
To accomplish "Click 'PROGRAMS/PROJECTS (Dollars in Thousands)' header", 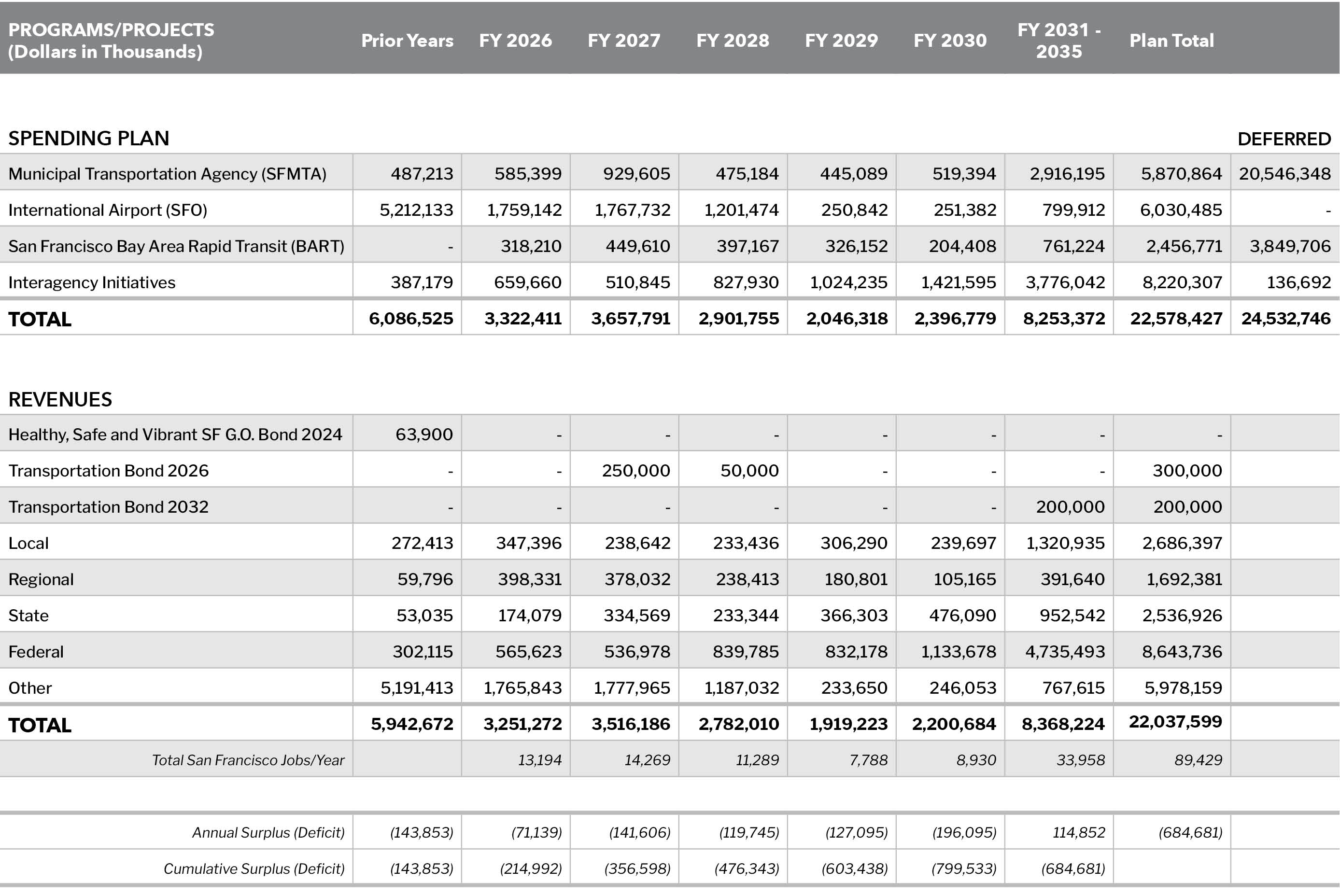I will coord(111,41).
